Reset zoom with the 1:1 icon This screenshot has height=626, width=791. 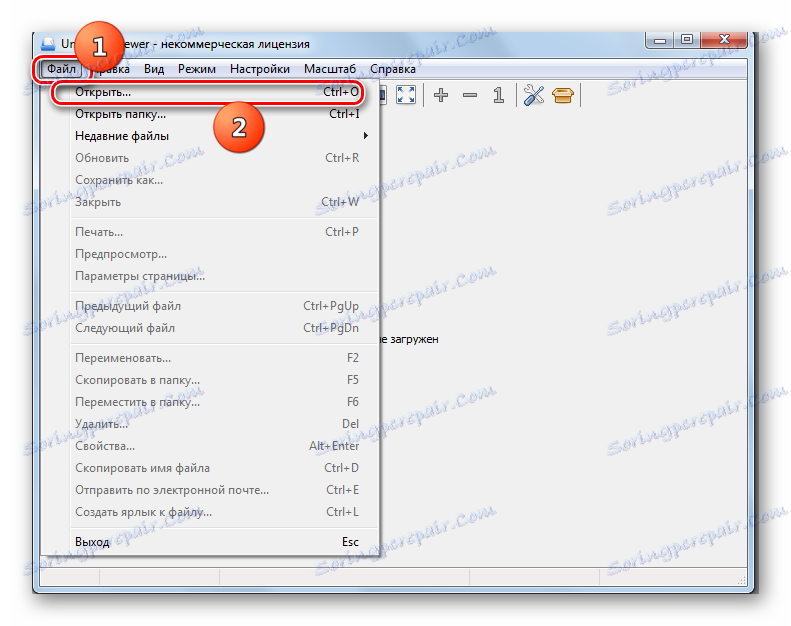498,94
